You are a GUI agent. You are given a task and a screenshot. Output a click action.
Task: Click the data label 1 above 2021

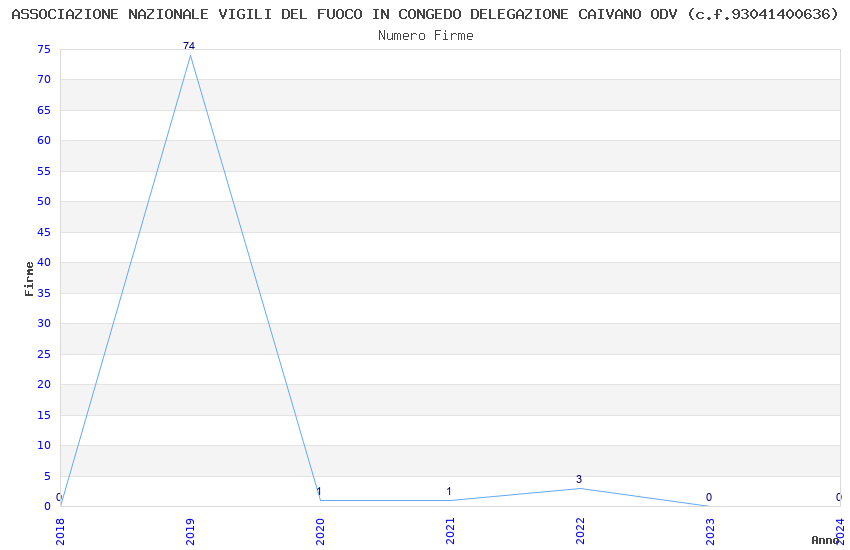[449, 491]
